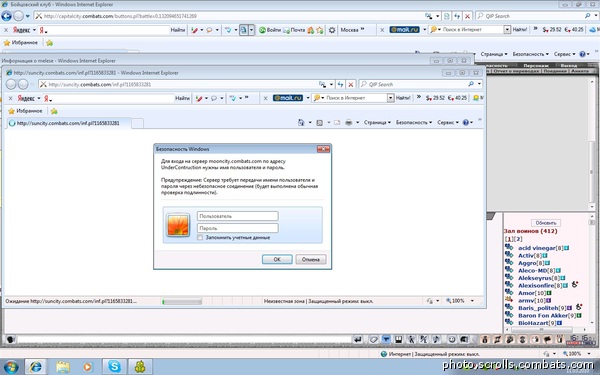The width and height of the screenshot is (600, 375).
Task: Open Страница menu in the suncity window
Action: coord(377,122)
